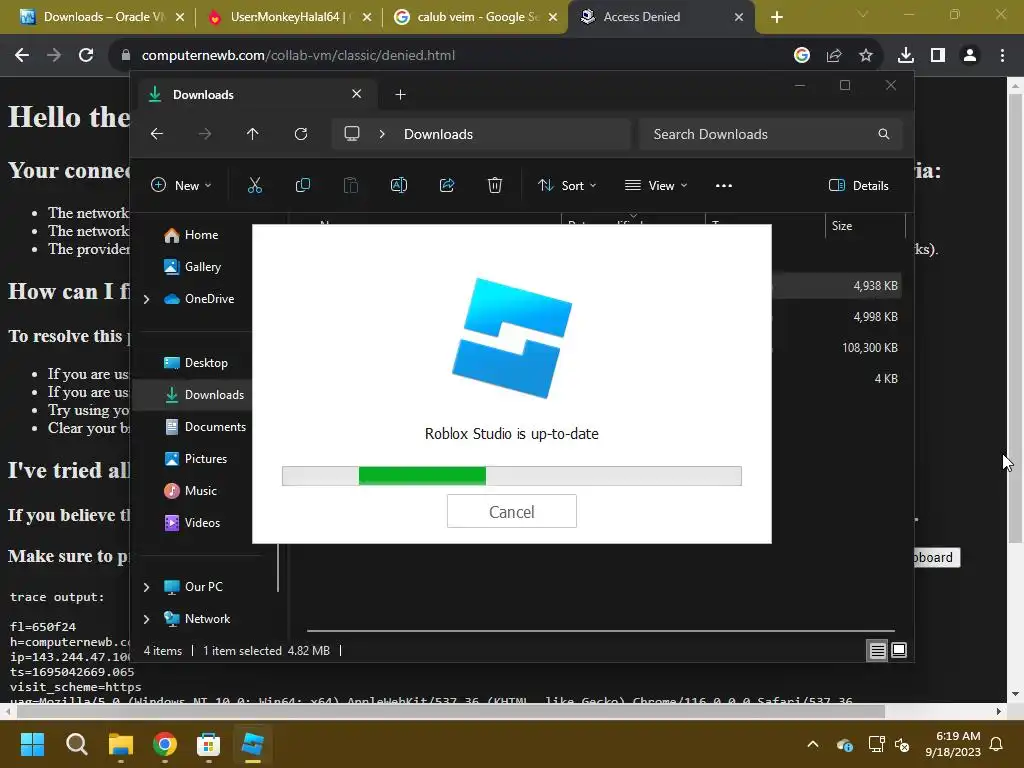Cancel the Roblox Studio updater dialog
Viewport: 1024px width, 768px height.
click(511, 511)
